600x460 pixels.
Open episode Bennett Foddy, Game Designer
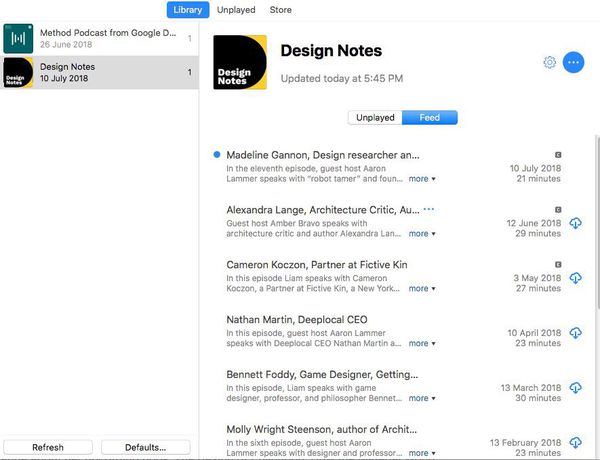point(322,374)
